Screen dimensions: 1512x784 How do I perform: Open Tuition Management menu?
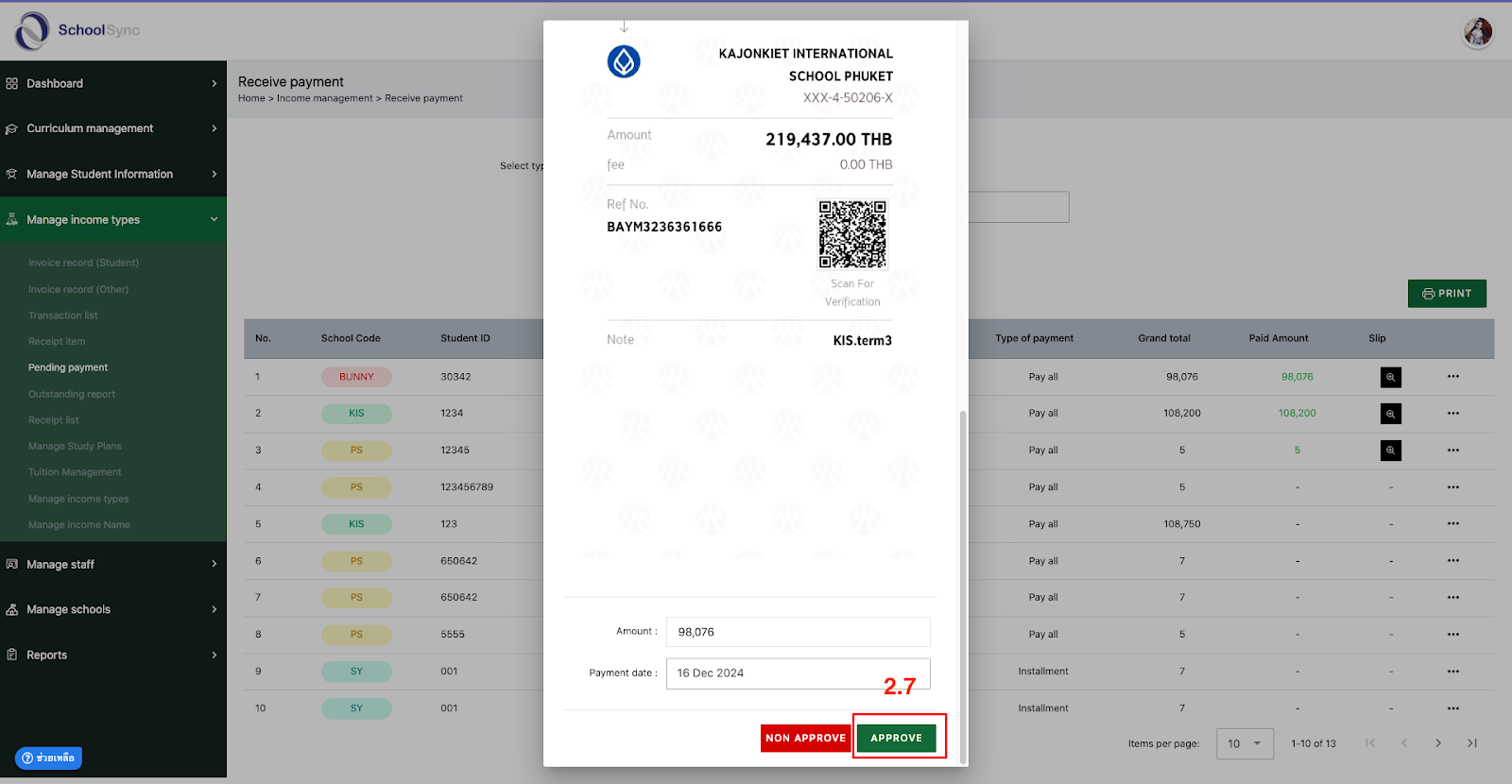pos(75,471)
